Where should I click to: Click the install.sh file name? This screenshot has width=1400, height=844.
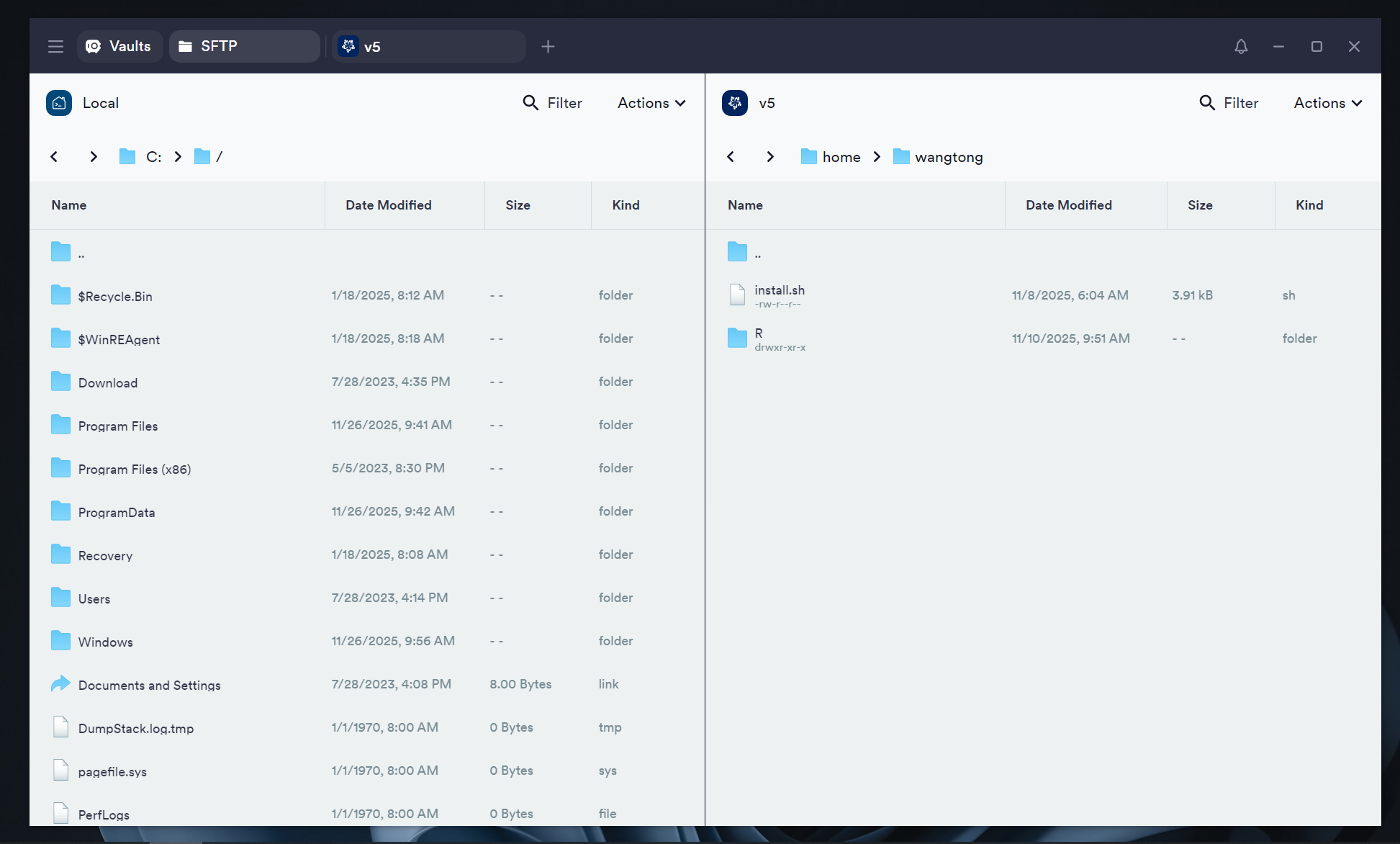pyautogui.click(x=780, y=290)
